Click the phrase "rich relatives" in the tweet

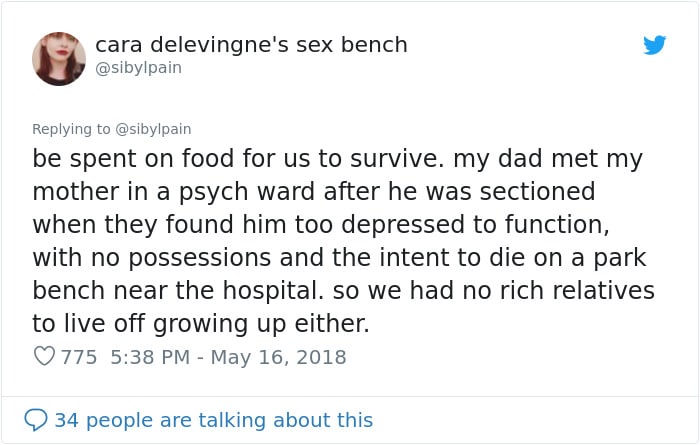coord(577,291)
